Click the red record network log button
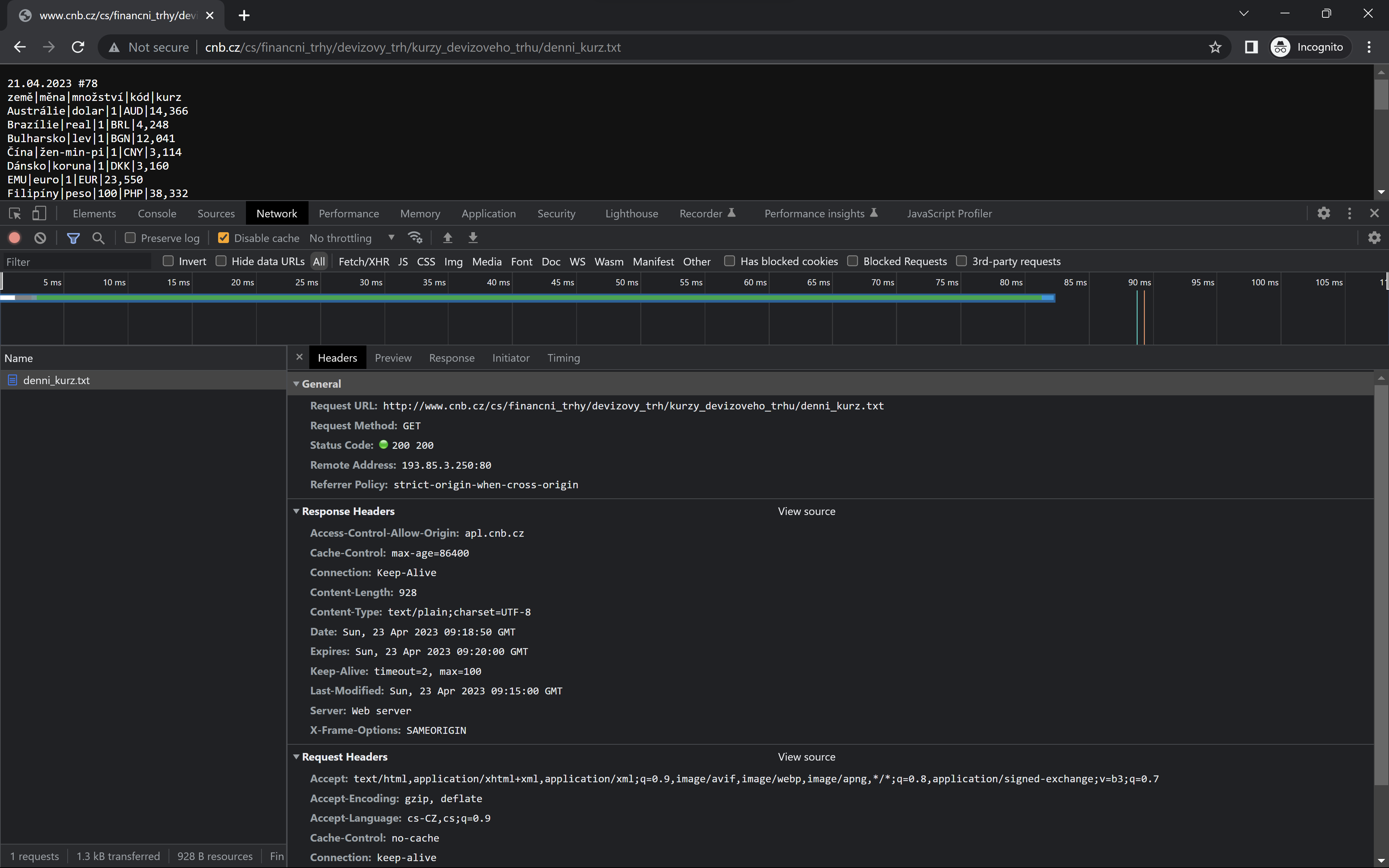The height and width of the screenshot is (868, 1389). click(x=14, y=238)
